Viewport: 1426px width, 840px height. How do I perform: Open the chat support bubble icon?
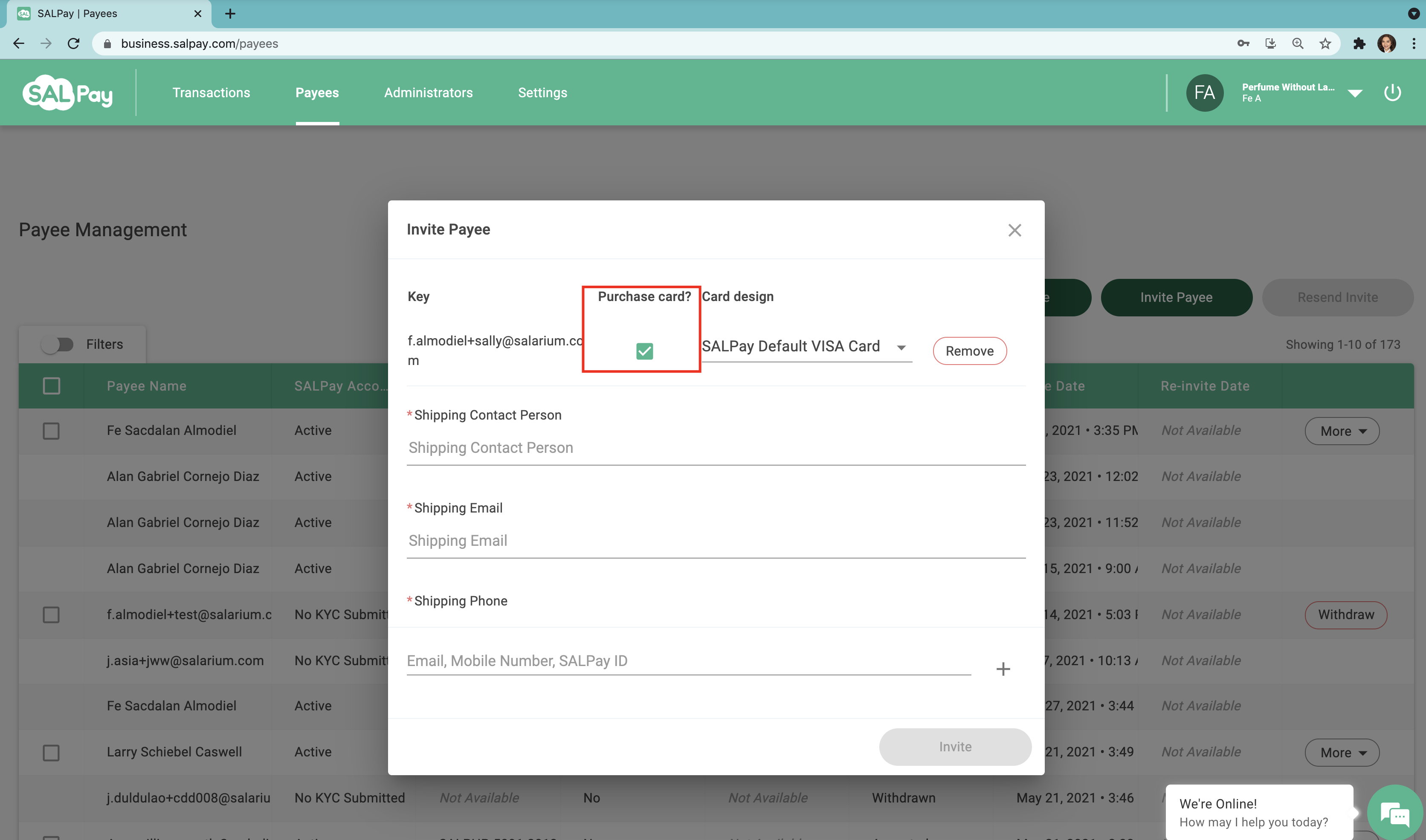coord(1395,813)
